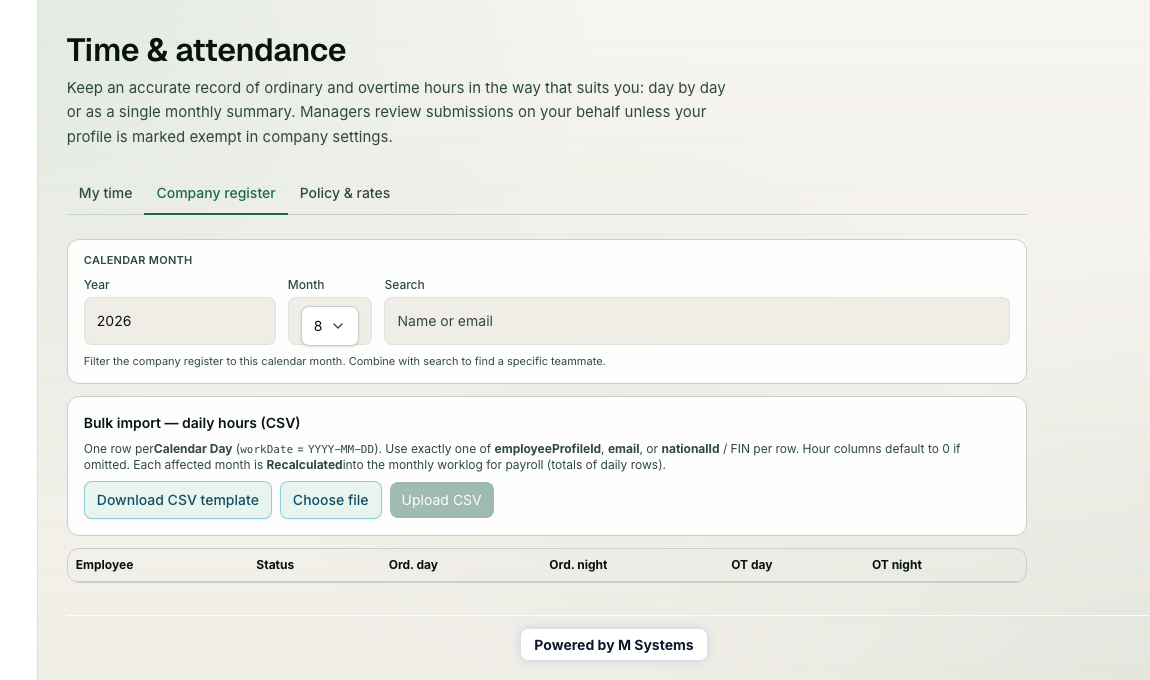This screenshot has height=680, width=1150.
Task: Click the CALENDAR MONTH section label
Action: click(x=138, y=260)
